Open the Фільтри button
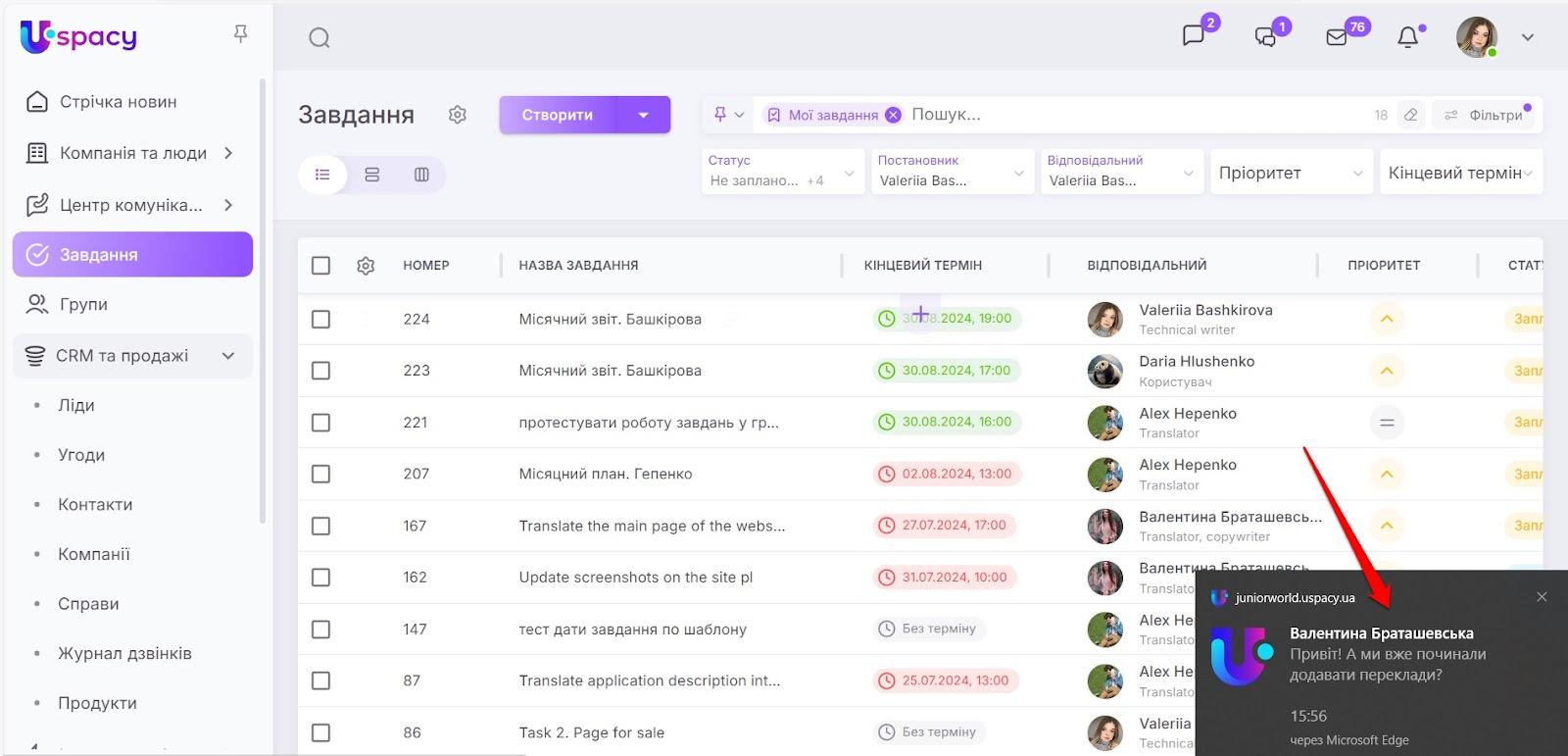Screen dimensions: 1568x756 [1486, 115]
